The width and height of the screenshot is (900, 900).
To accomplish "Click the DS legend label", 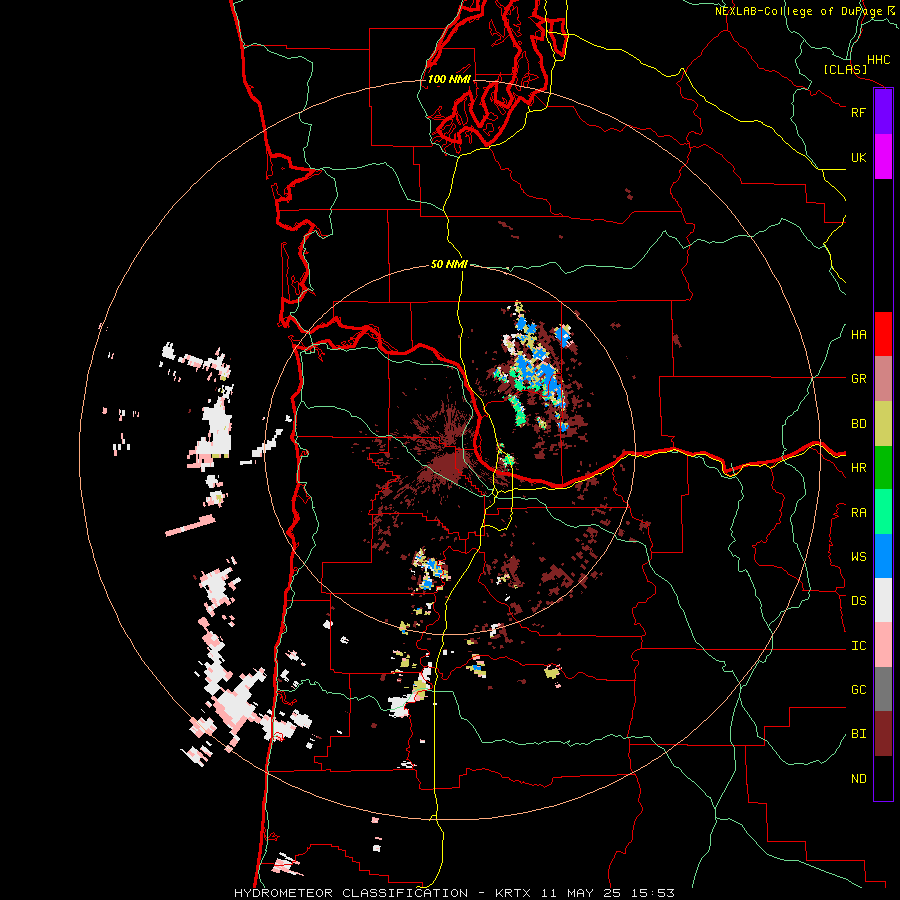I will click(858, 601).
